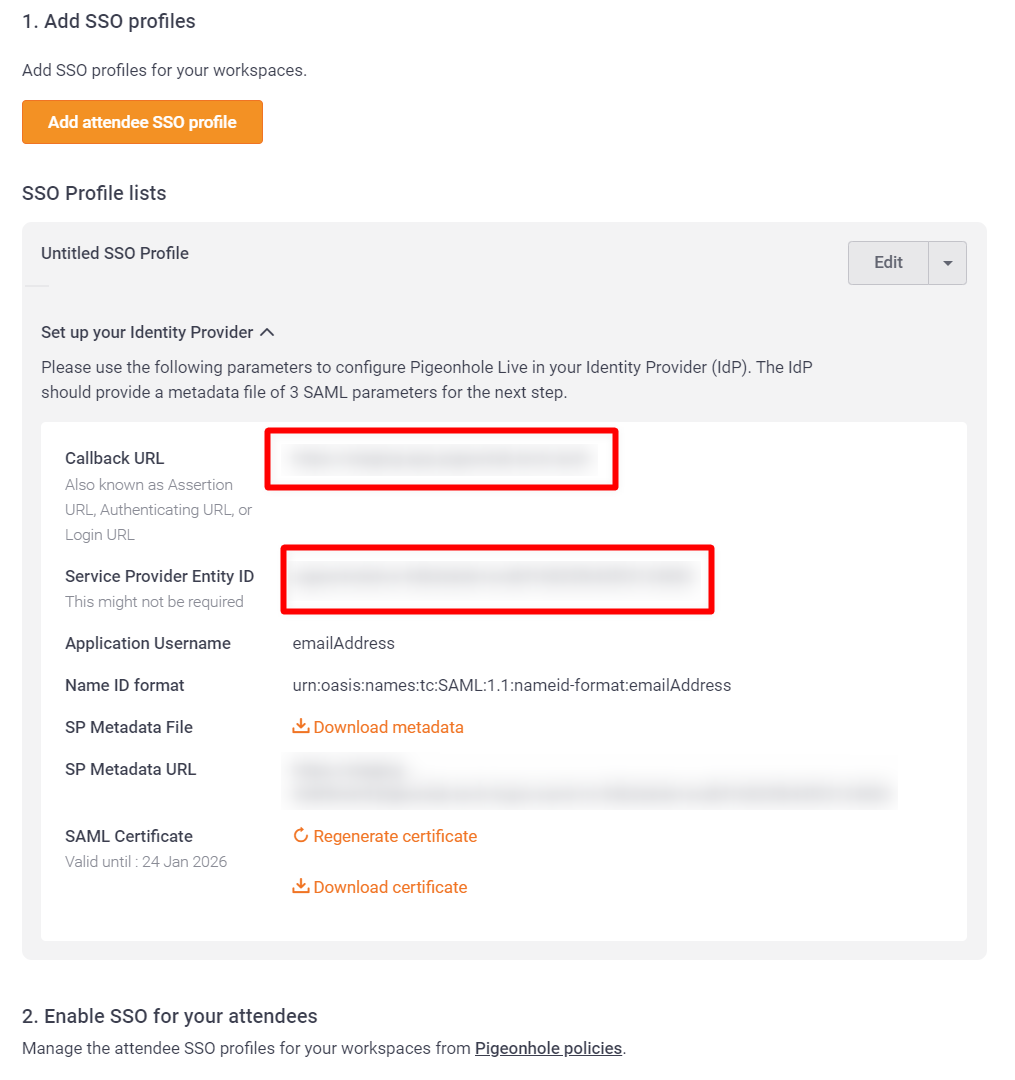Click the Add attendee SSO profile button
The image size is (1015, 1080).
click(143, 122)
